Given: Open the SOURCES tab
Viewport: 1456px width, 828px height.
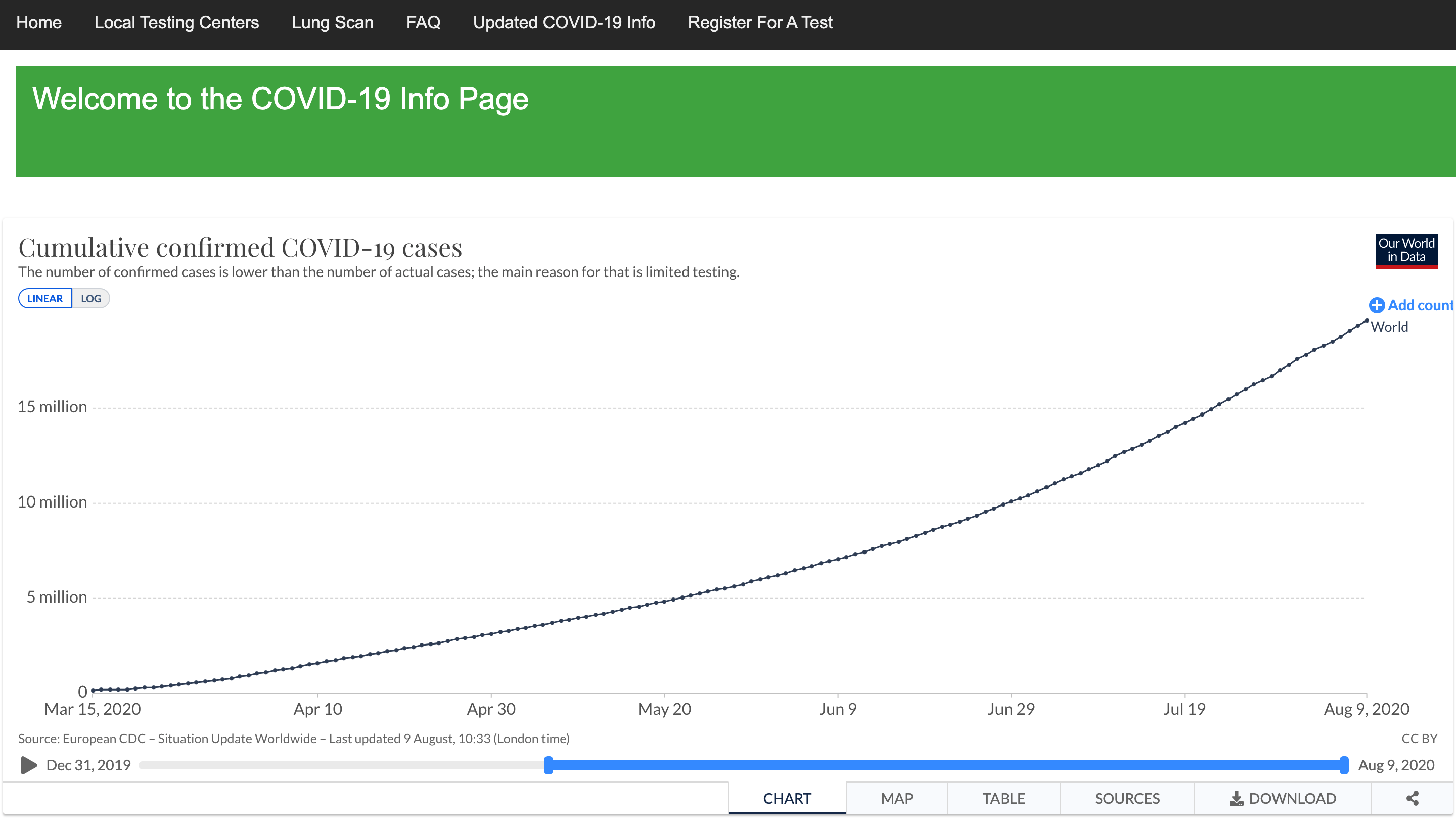Looking at the screenshot, I should (1127, 799).
